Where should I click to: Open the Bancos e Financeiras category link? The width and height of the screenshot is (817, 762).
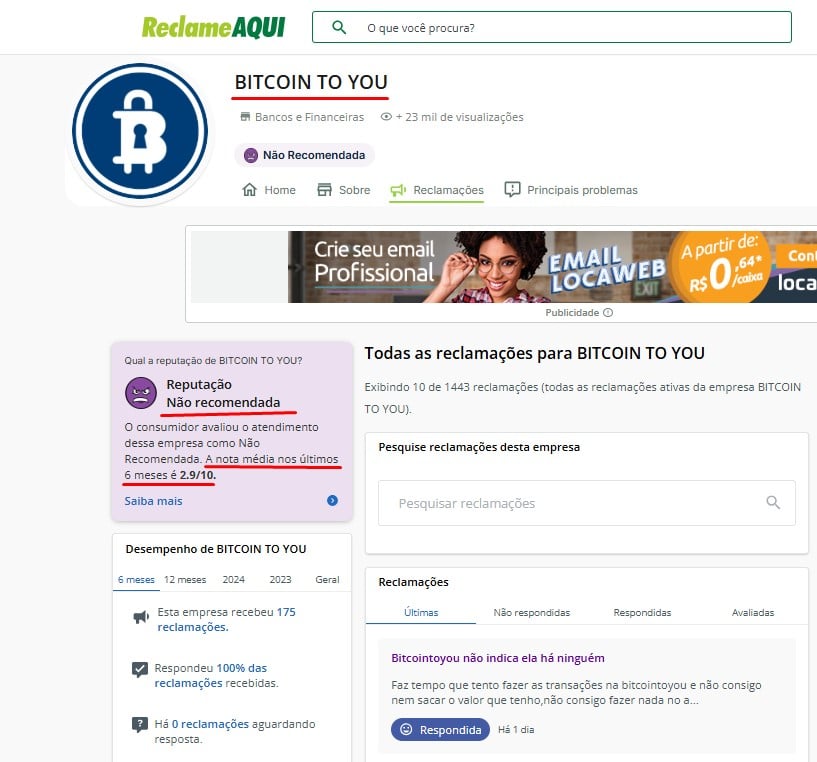310,117
